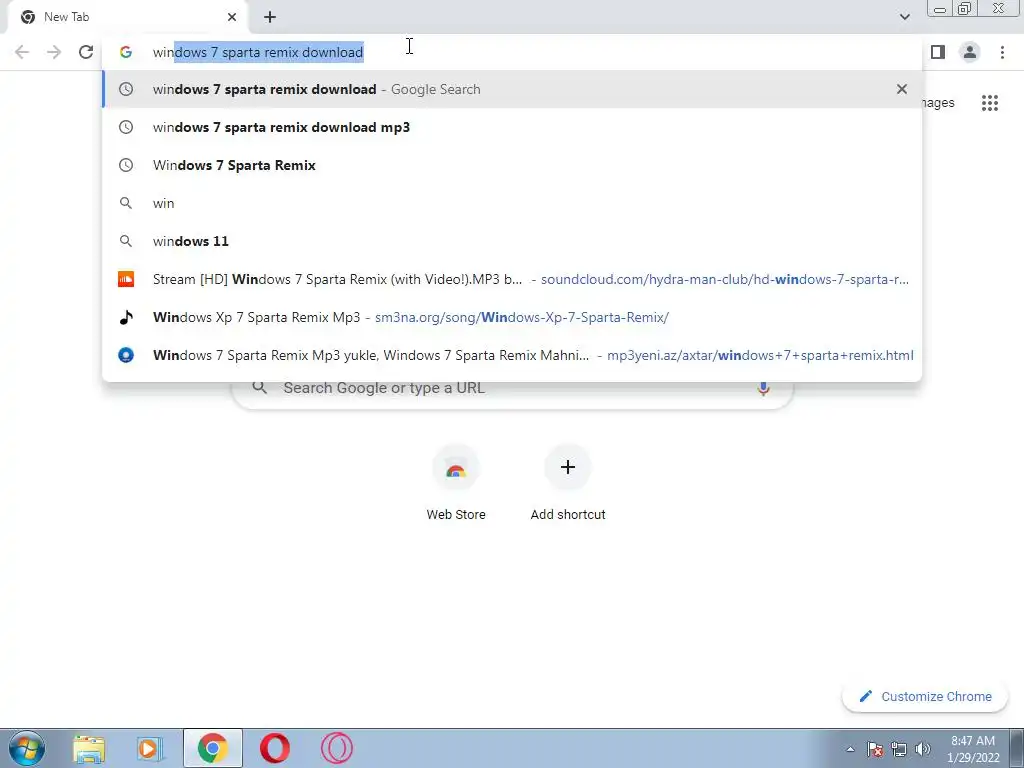Reload the current page
1024x768 pixels.
pos(86,52)
